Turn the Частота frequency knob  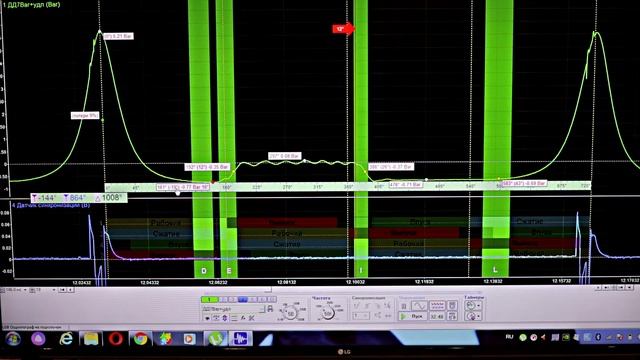(327, 313)
